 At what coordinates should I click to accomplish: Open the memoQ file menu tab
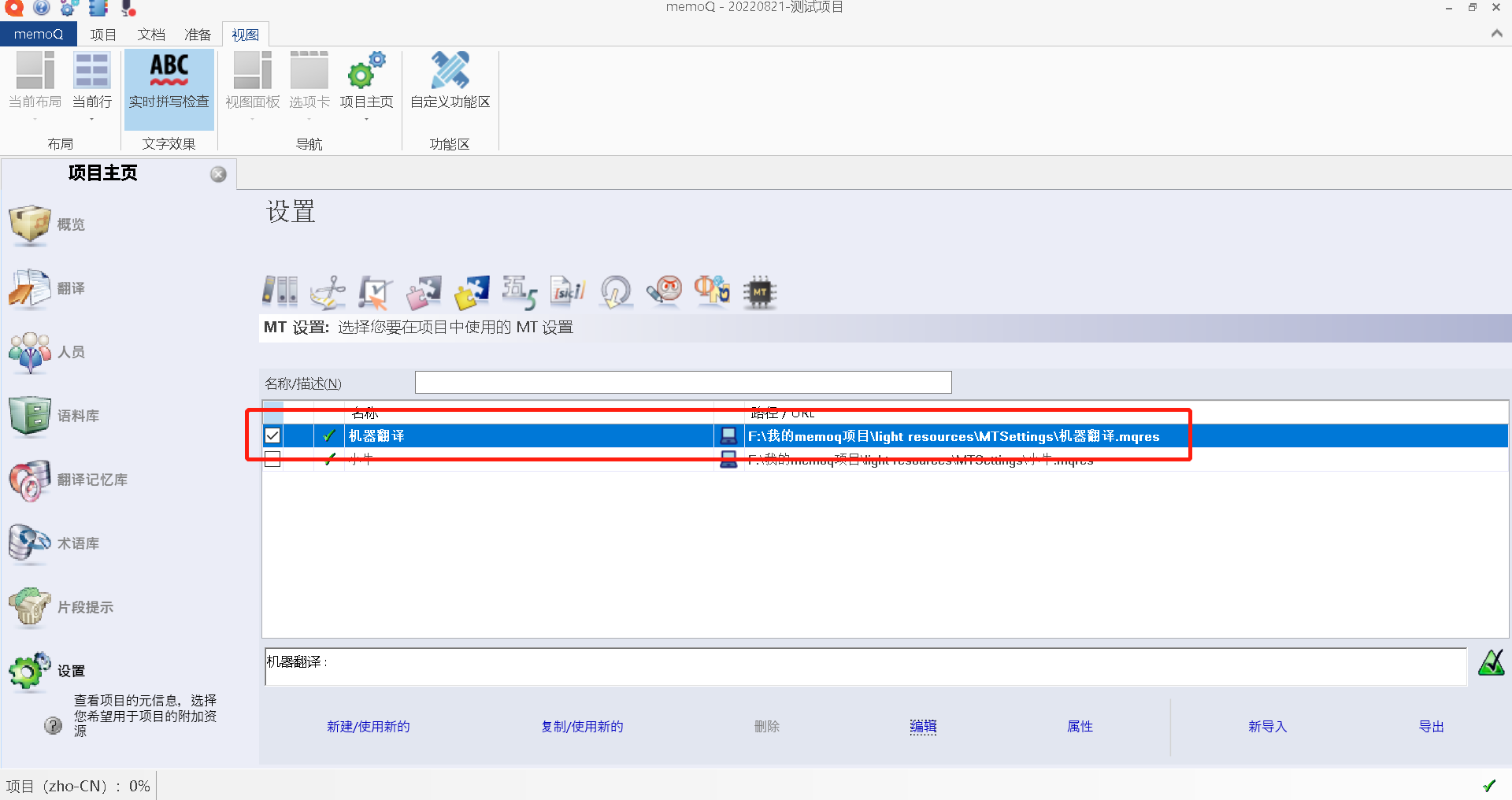(x=38, y=34)
